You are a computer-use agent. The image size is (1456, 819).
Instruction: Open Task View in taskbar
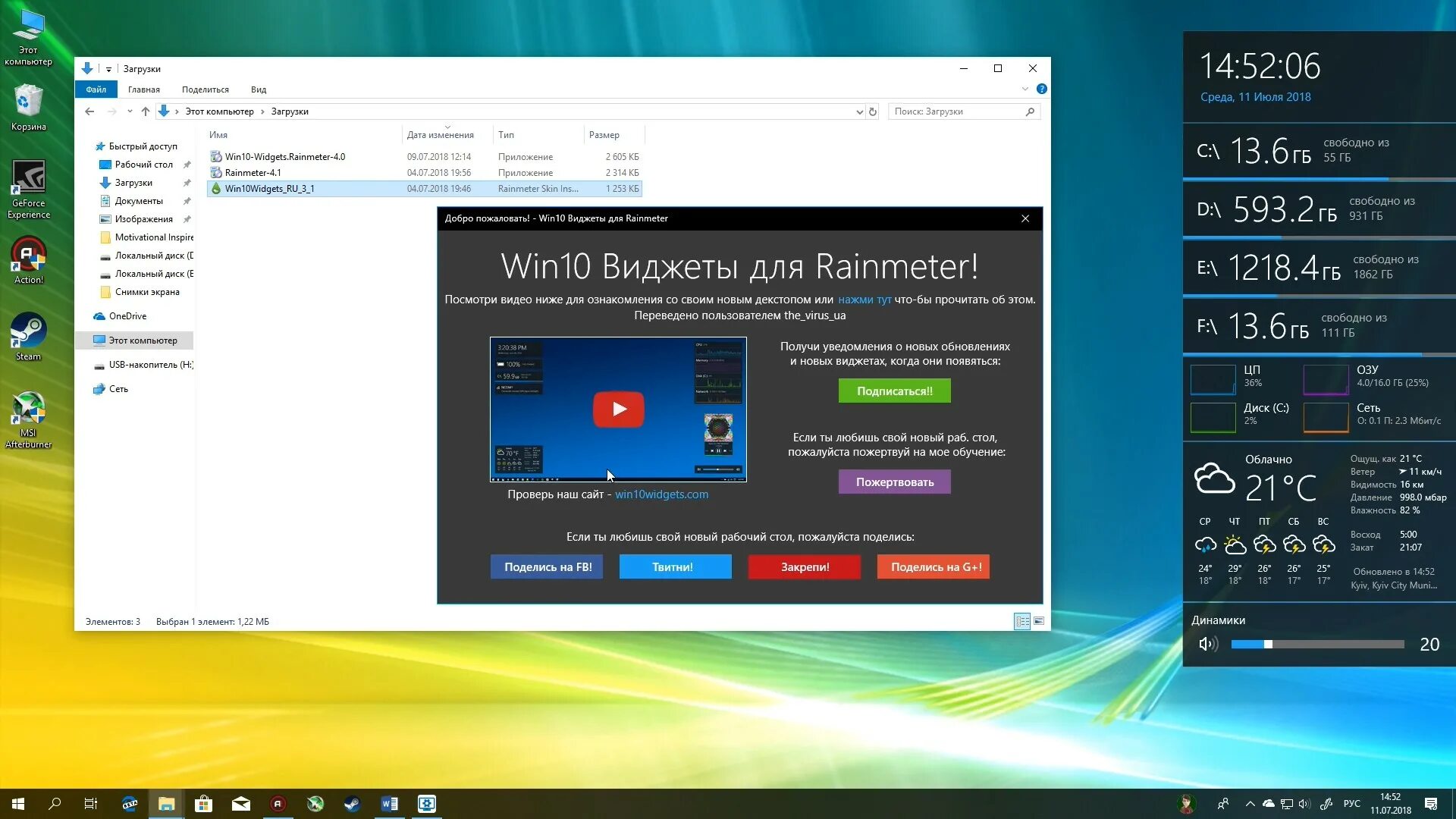pyautogui.click(x=91, y=804)
